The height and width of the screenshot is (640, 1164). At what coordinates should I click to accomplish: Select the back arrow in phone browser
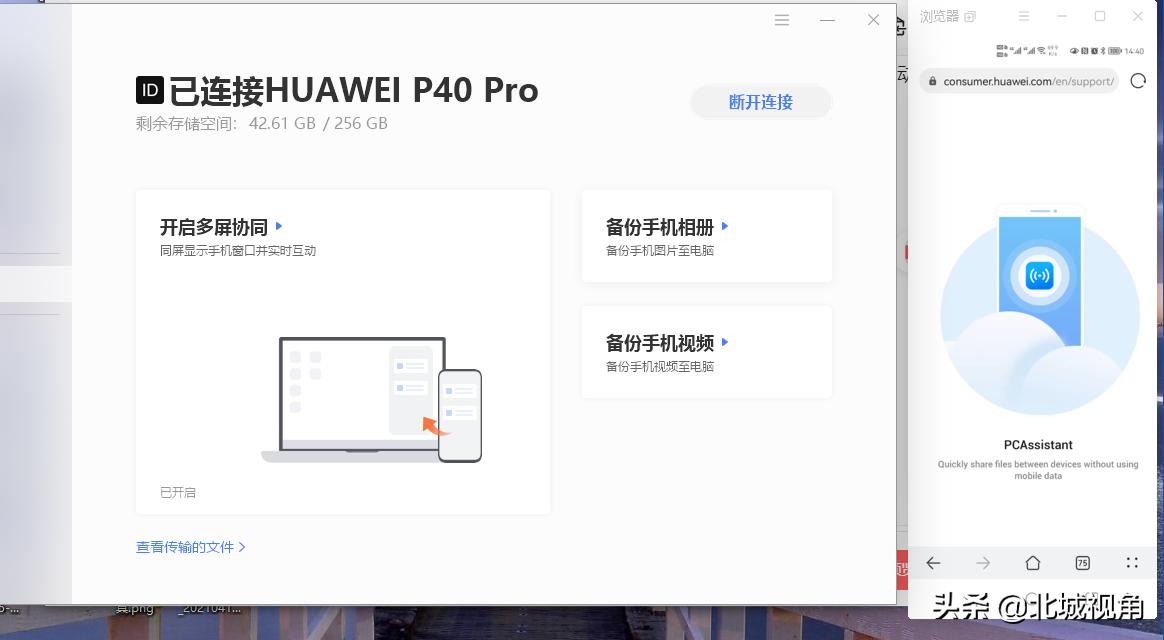click(x=933, y=563)
